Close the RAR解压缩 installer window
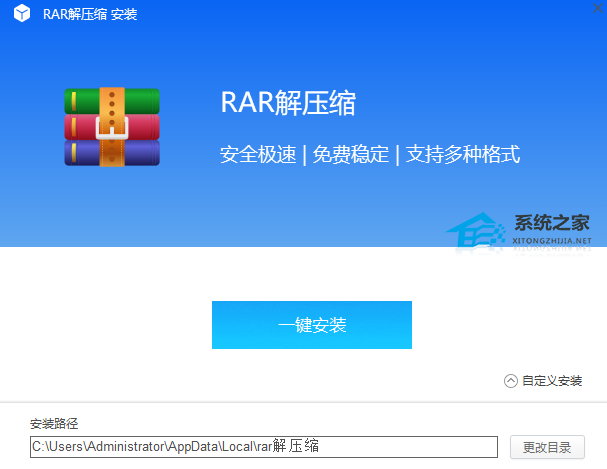Viewport: 607px width, 469px height. [598, 9]
